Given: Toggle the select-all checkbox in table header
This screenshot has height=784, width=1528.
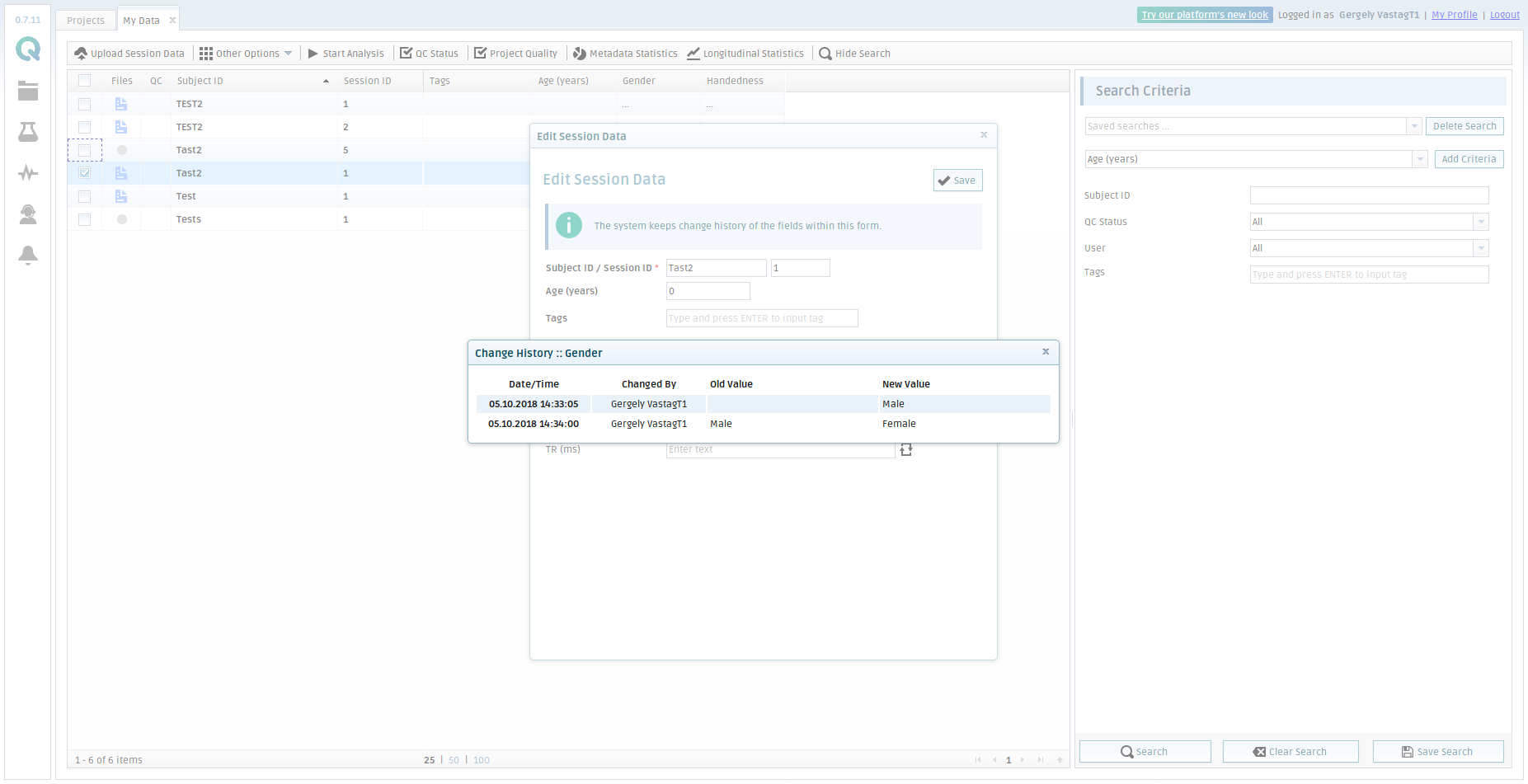Looking at the screenshot, I should tap(84, 81).
